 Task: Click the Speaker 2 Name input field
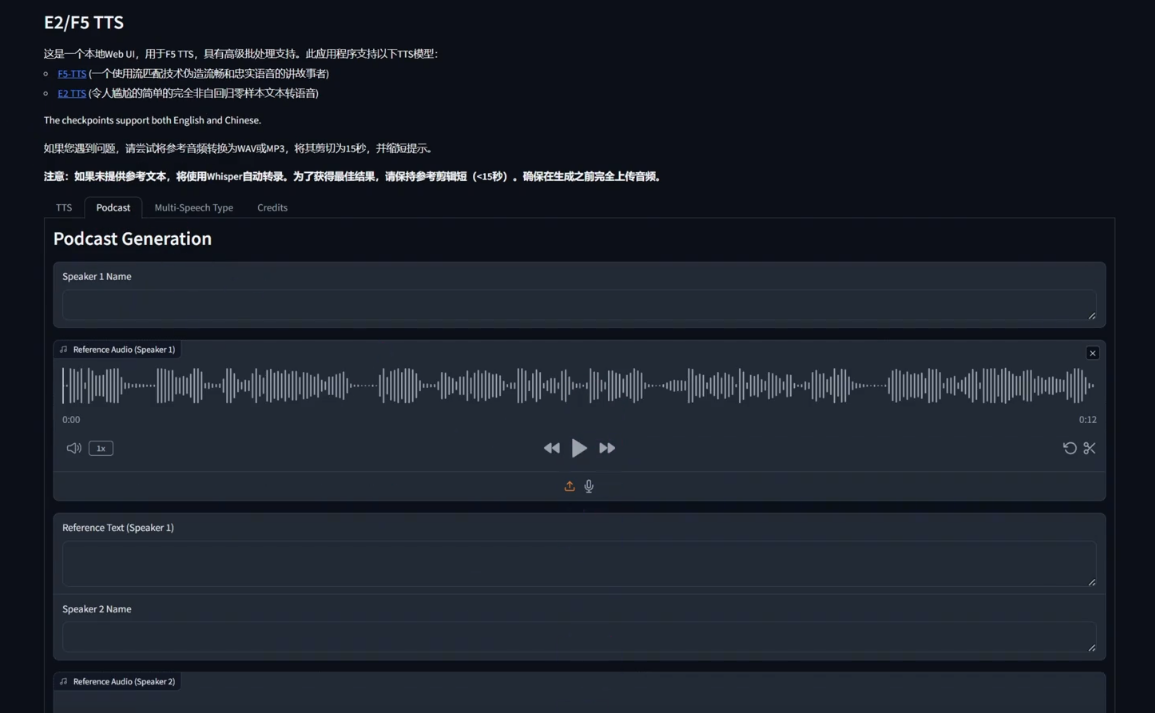point(578,637)
